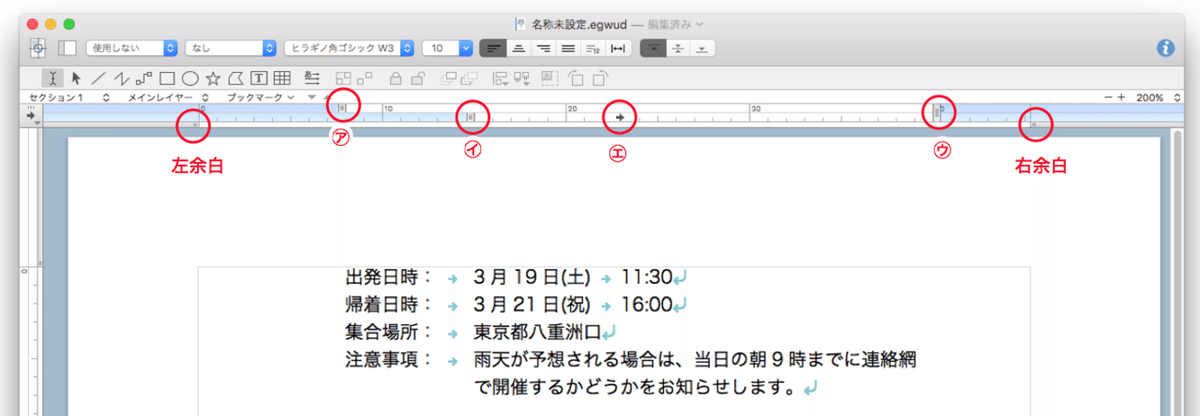This screenshot has width=1200, height=416.
Task: Select the text box tool
Action: (x=259, y=77)
